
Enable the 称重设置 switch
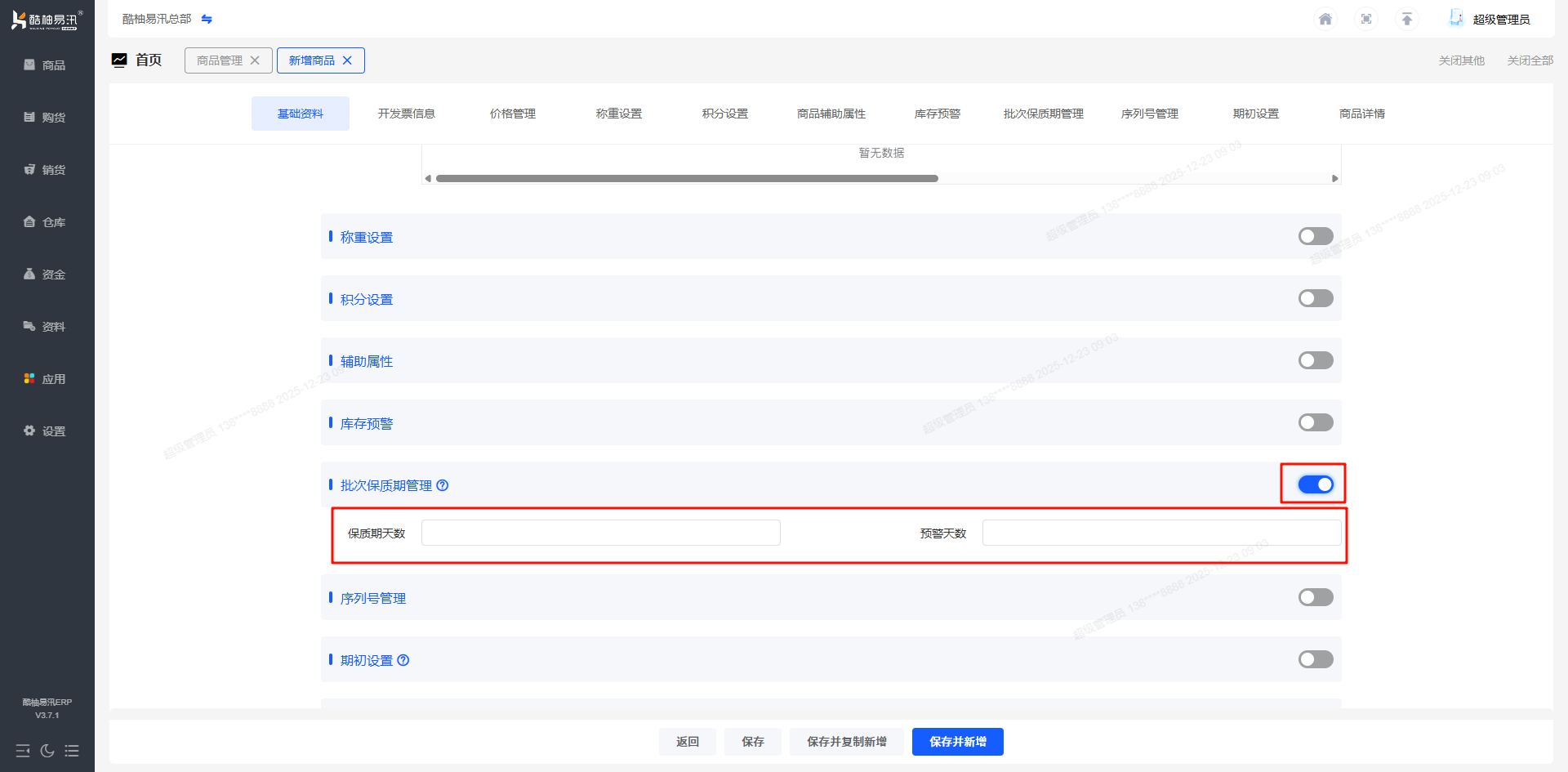coord(1315,236)
